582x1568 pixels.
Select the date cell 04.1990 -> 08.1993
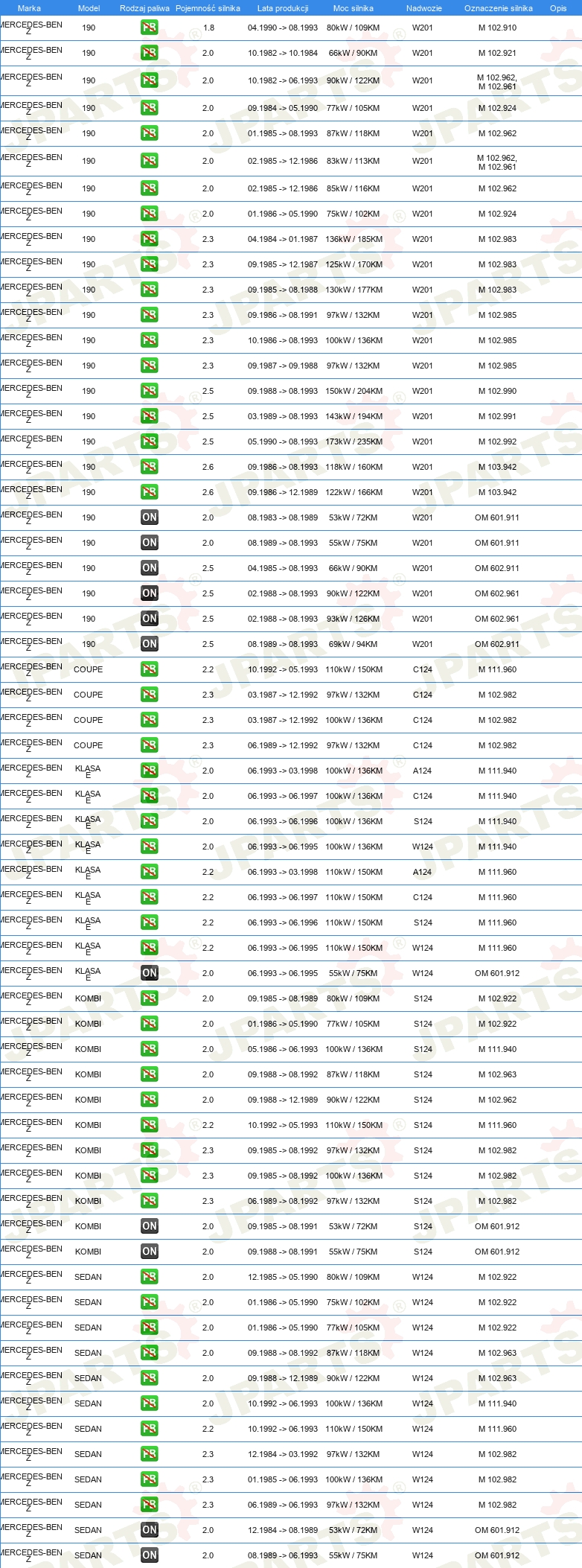(283, 28)
